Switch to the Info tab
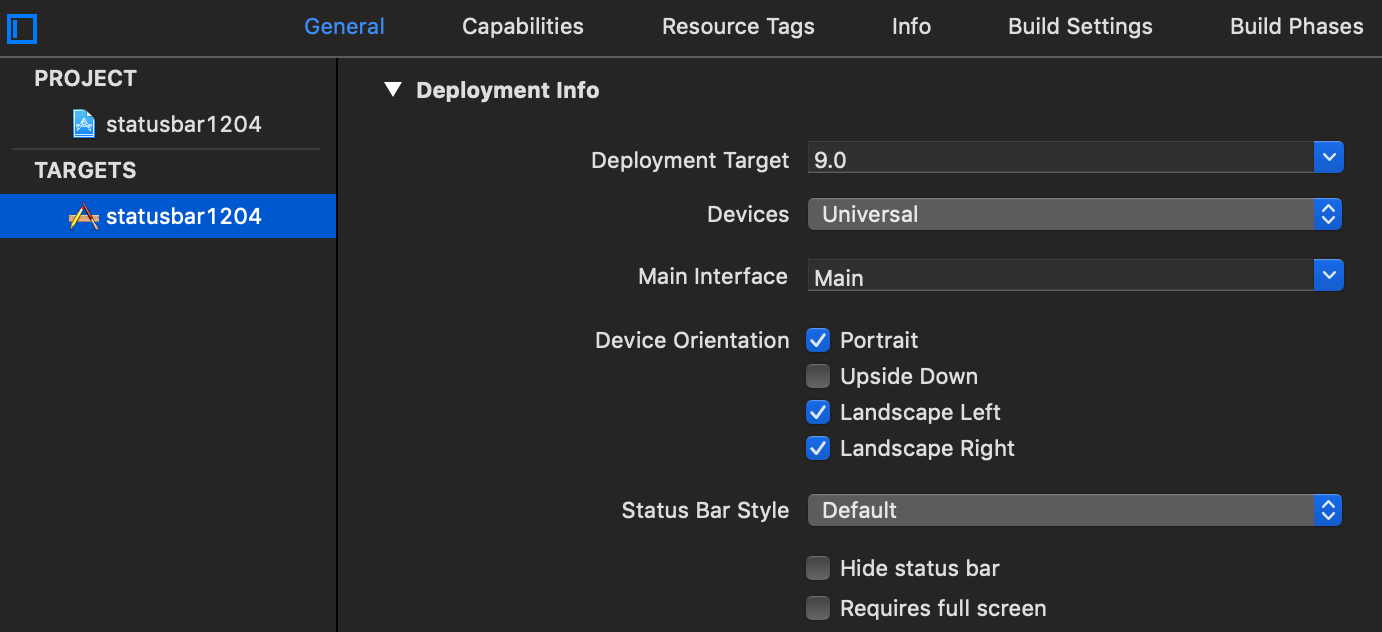The width and height of the screenshot is (1382, 632). tap(911, 27)
